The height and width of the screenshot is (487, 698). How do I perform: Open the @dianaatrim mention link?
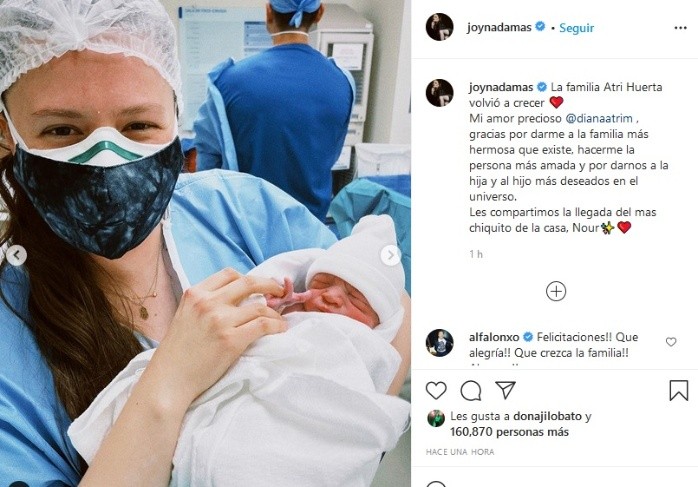pyautogui.click(x=599, y=118)
